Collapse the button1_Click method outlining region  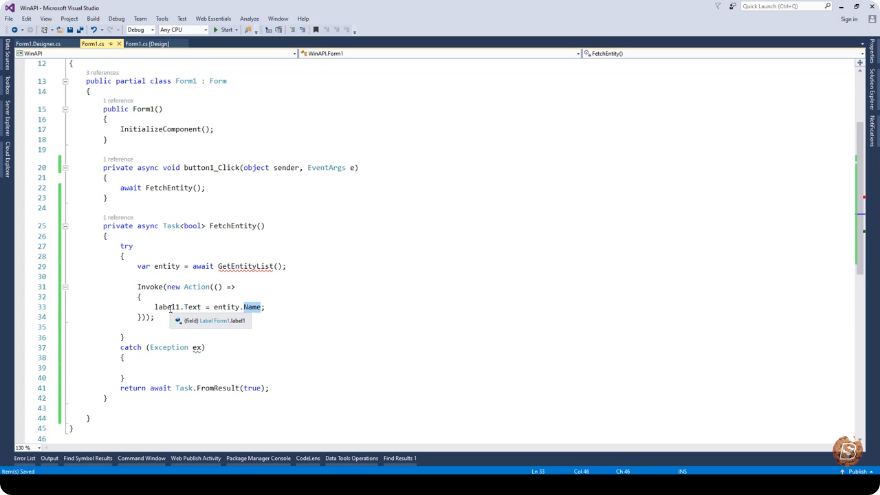[x=65, y=168]
